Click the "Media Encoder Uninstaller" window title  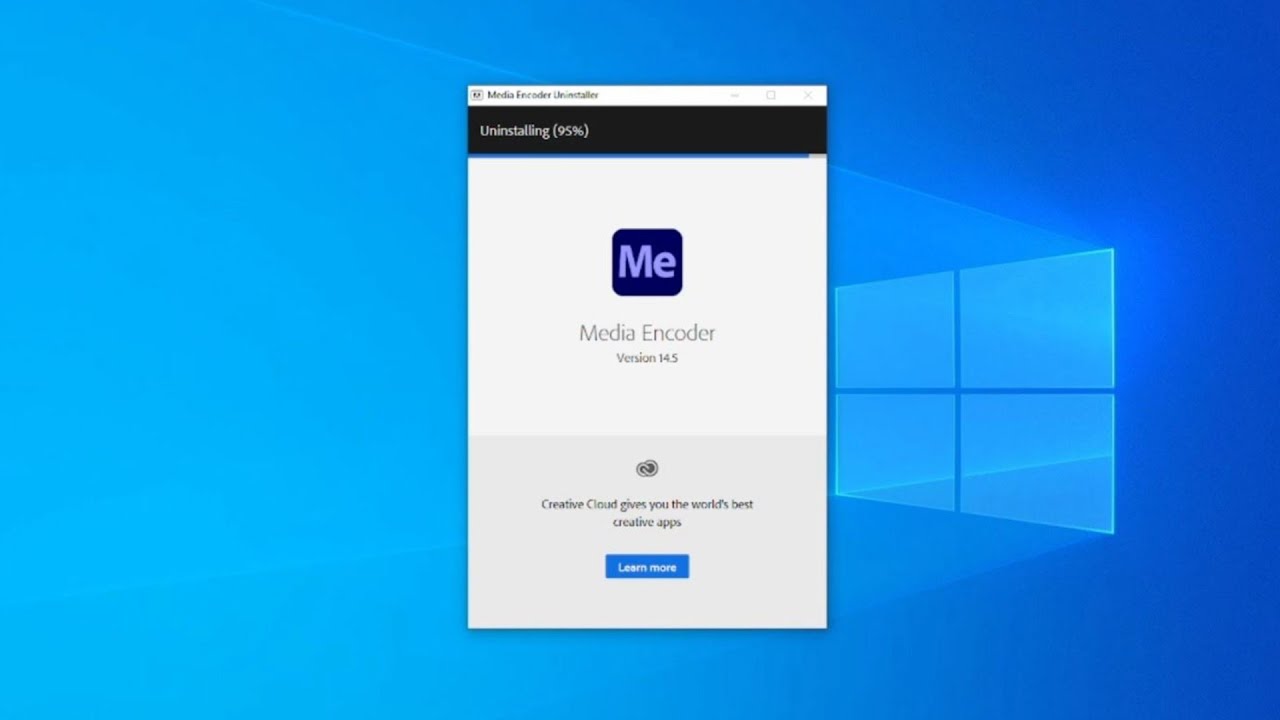(x=543, y=95)
